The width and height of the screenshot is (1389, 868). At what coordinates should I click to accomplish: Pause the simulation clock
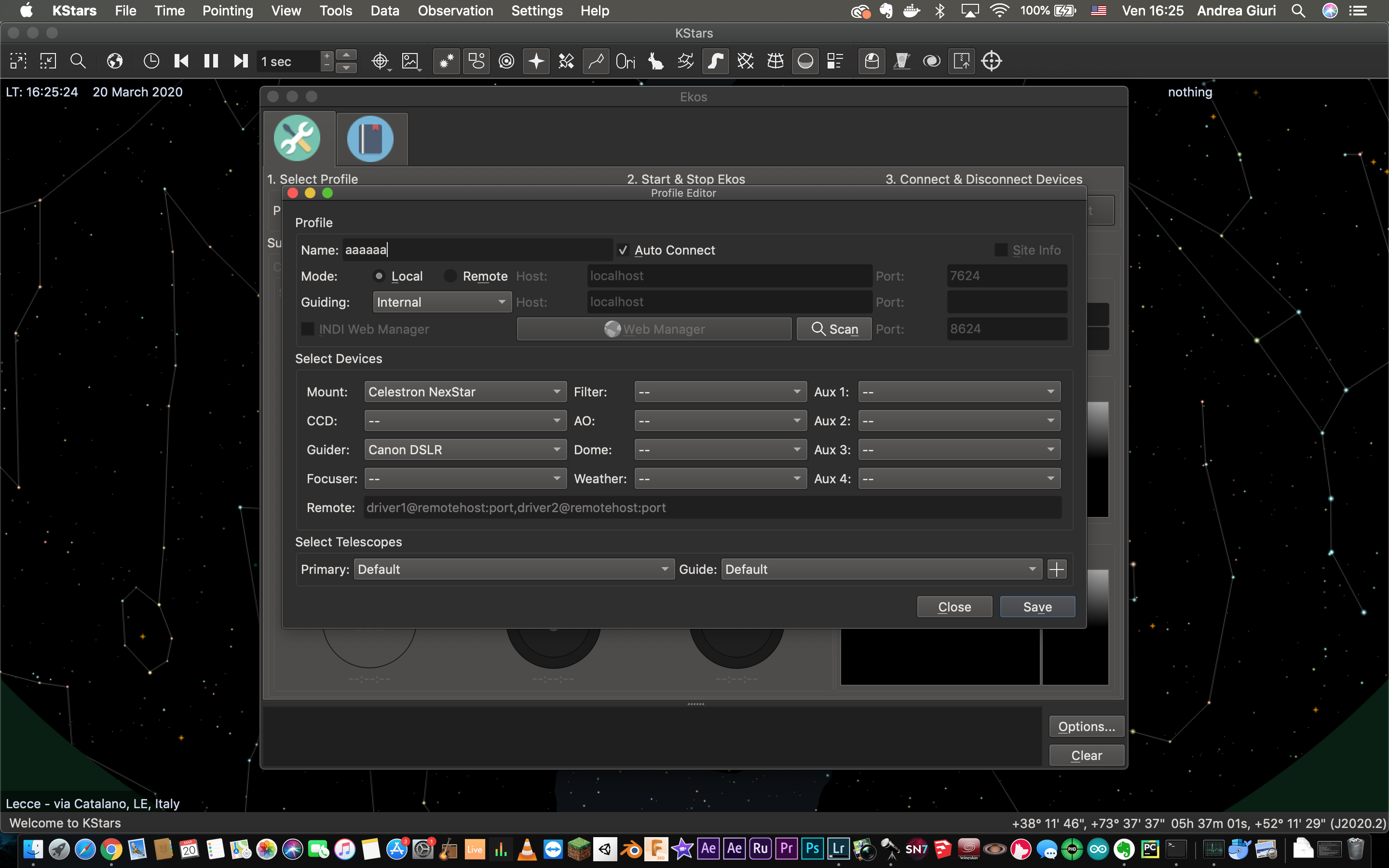click(x=211, y=61)
